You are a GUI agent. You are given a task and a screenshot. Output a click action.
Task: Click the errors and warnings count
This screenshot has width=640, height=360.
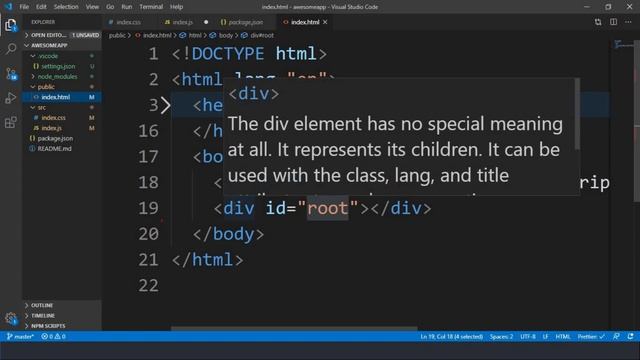53,337
